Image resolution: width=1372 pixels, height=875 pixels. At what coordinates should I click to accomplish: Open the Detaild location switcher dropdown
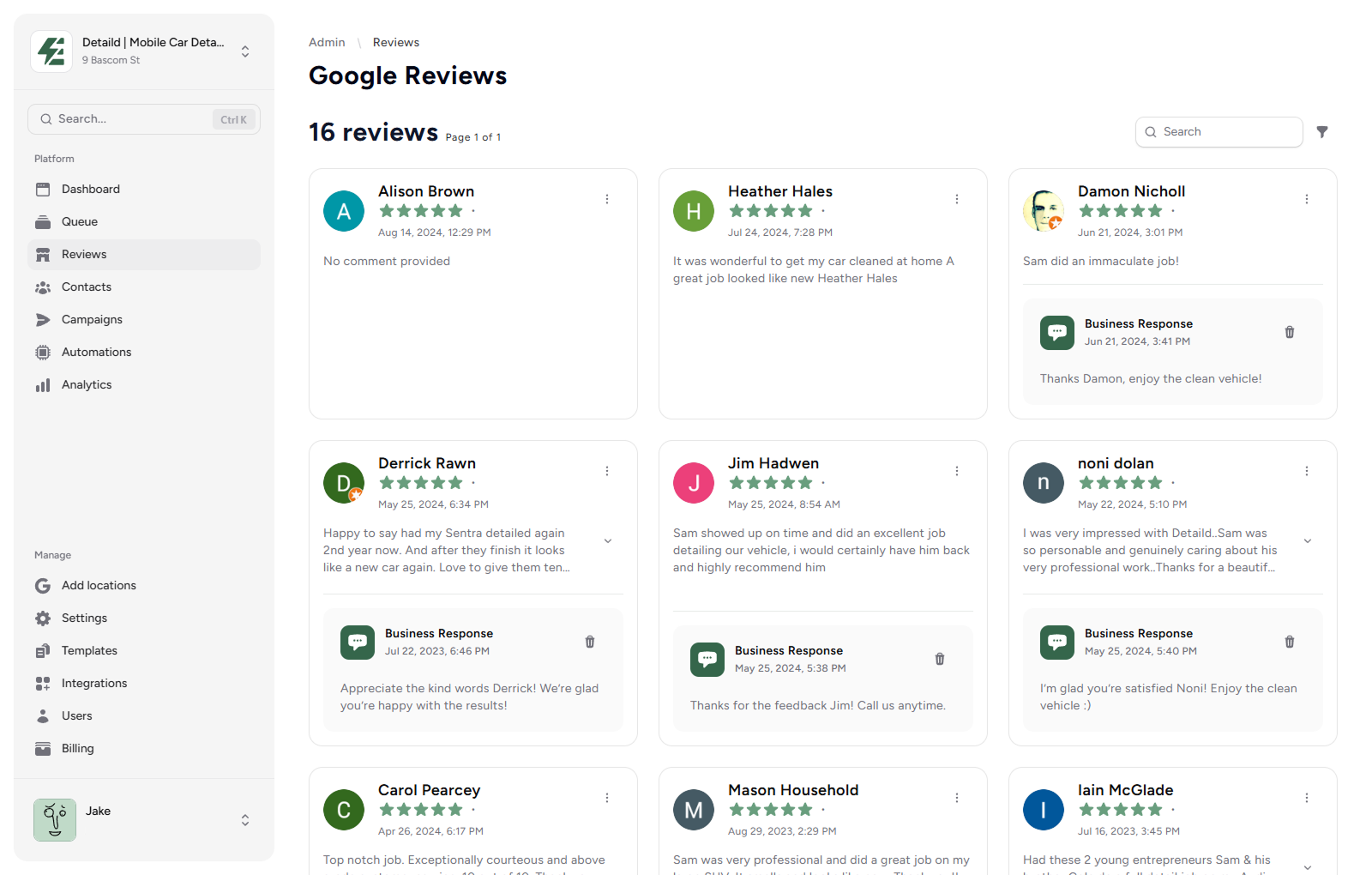pyautogui.click(x=245, y=51)
